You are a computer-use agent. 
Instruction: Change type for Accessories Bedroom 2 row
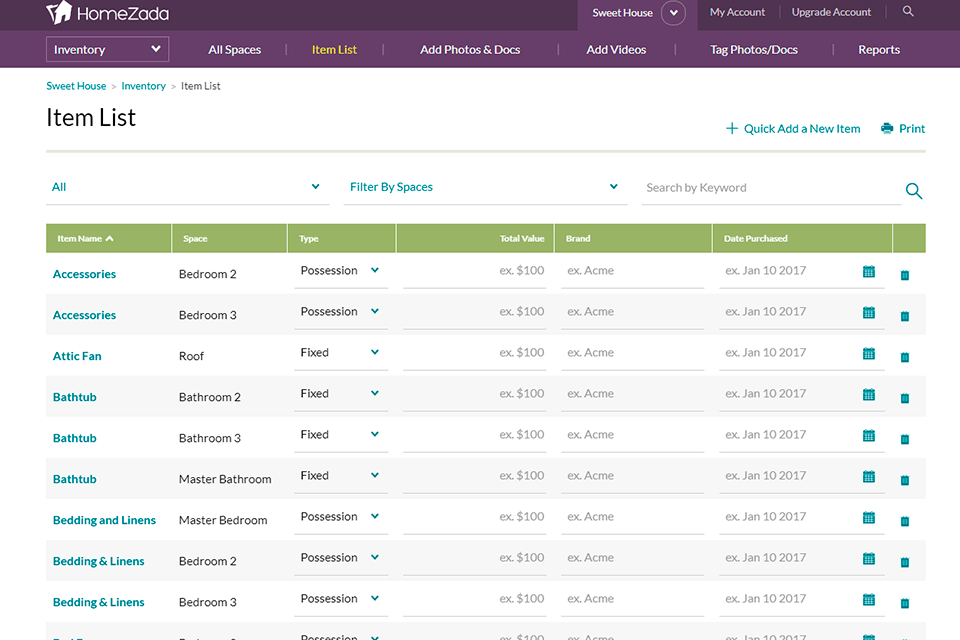340,271
